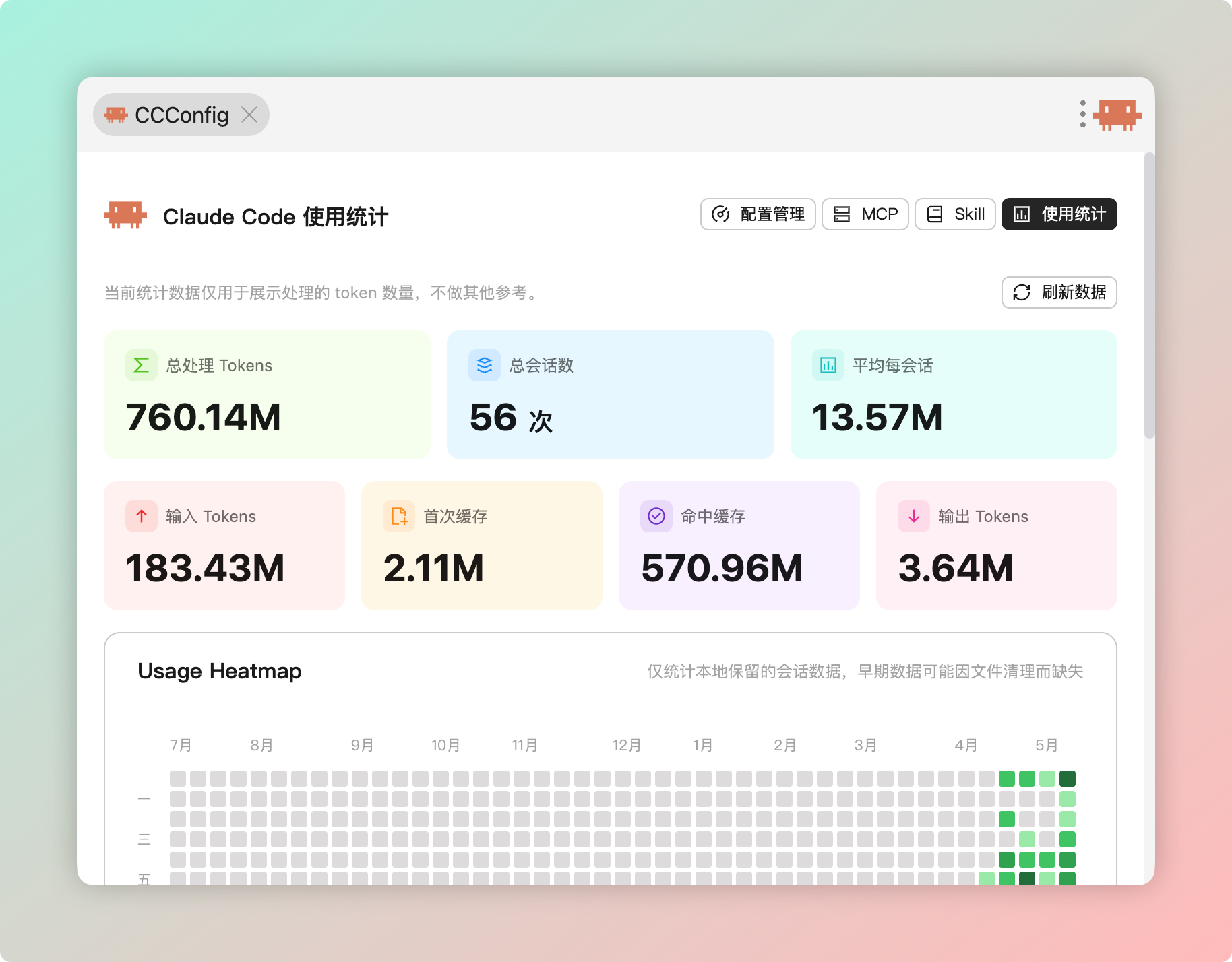Click the 刷新数据 refresh button

click(x=1059, y=292)
